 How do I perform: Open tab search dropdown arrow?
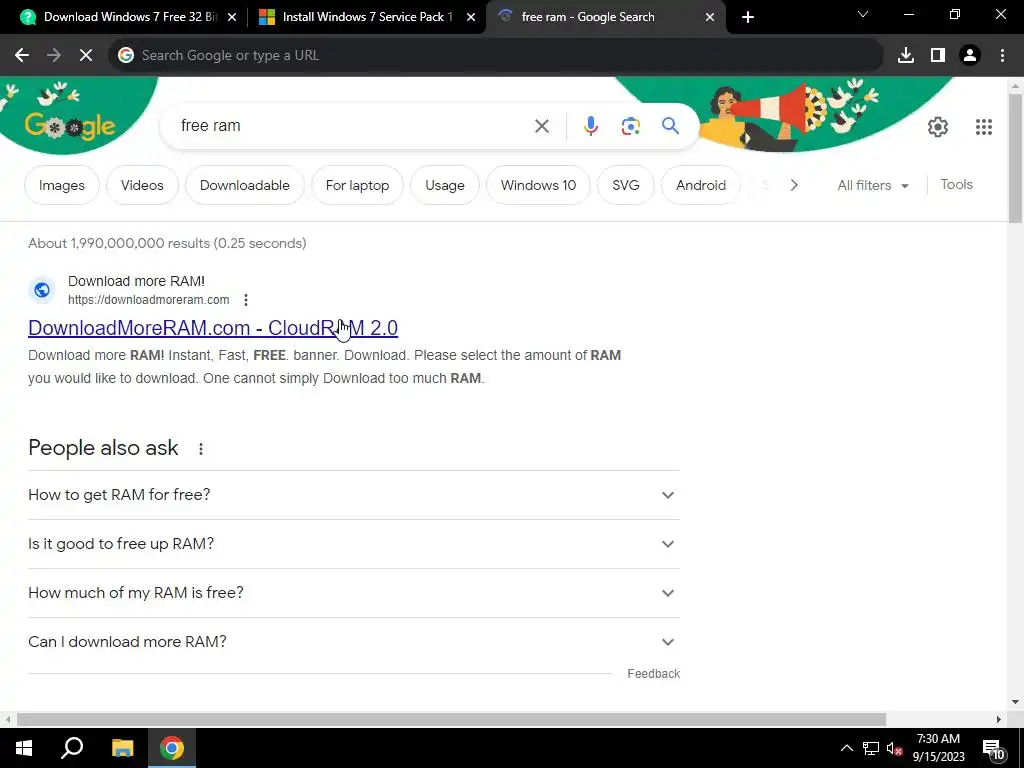[863, 14]
